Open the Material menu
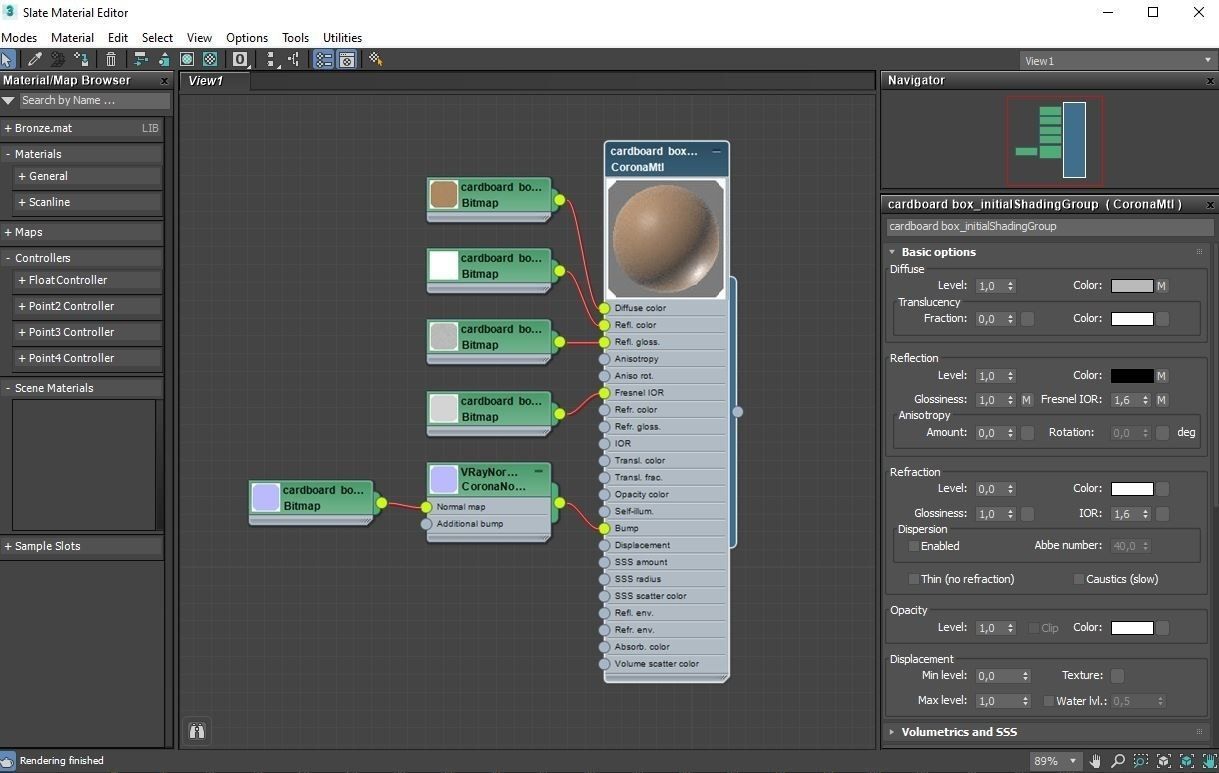 pos(72,38)
